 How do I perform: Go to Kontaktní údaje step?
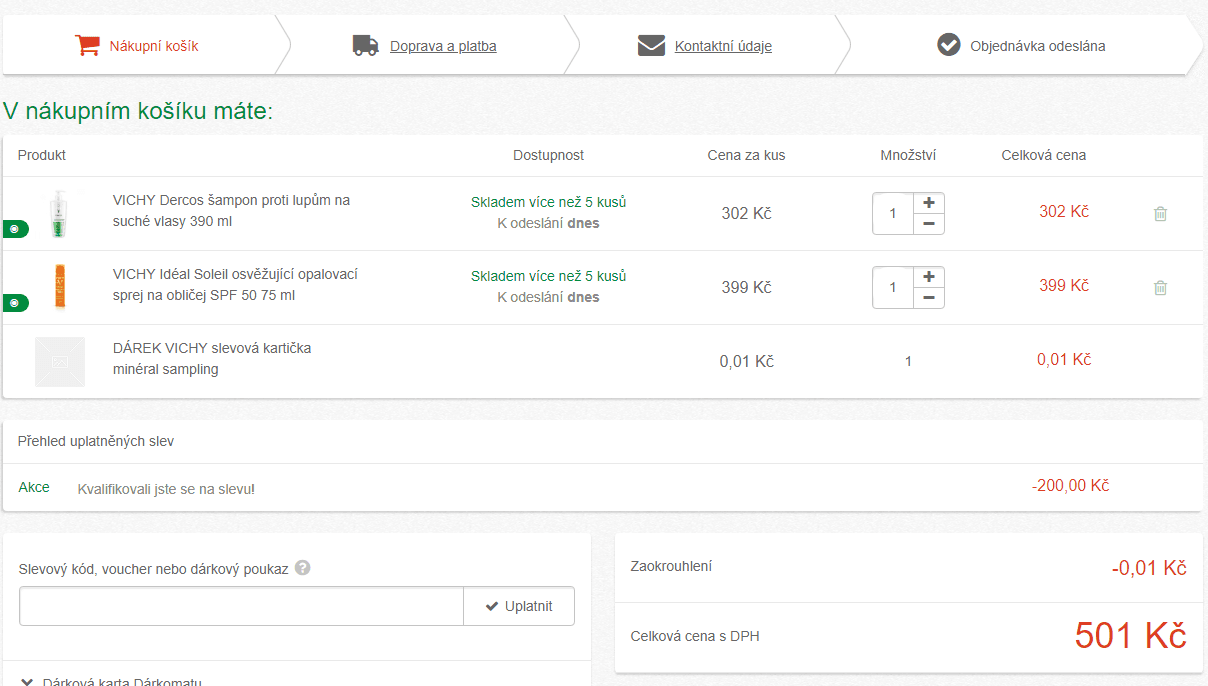pos(723,46)
